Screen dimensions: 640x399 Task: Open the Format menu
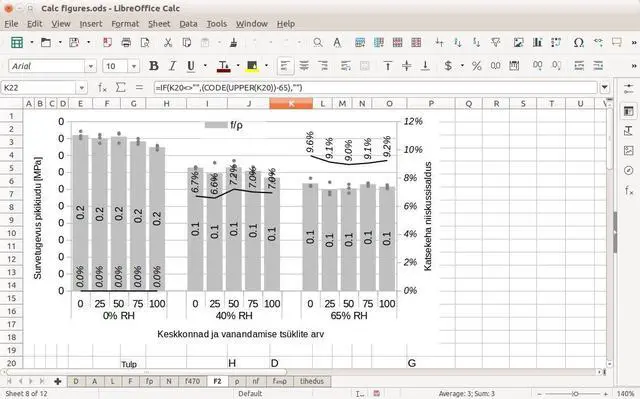[x=125, y=24]
